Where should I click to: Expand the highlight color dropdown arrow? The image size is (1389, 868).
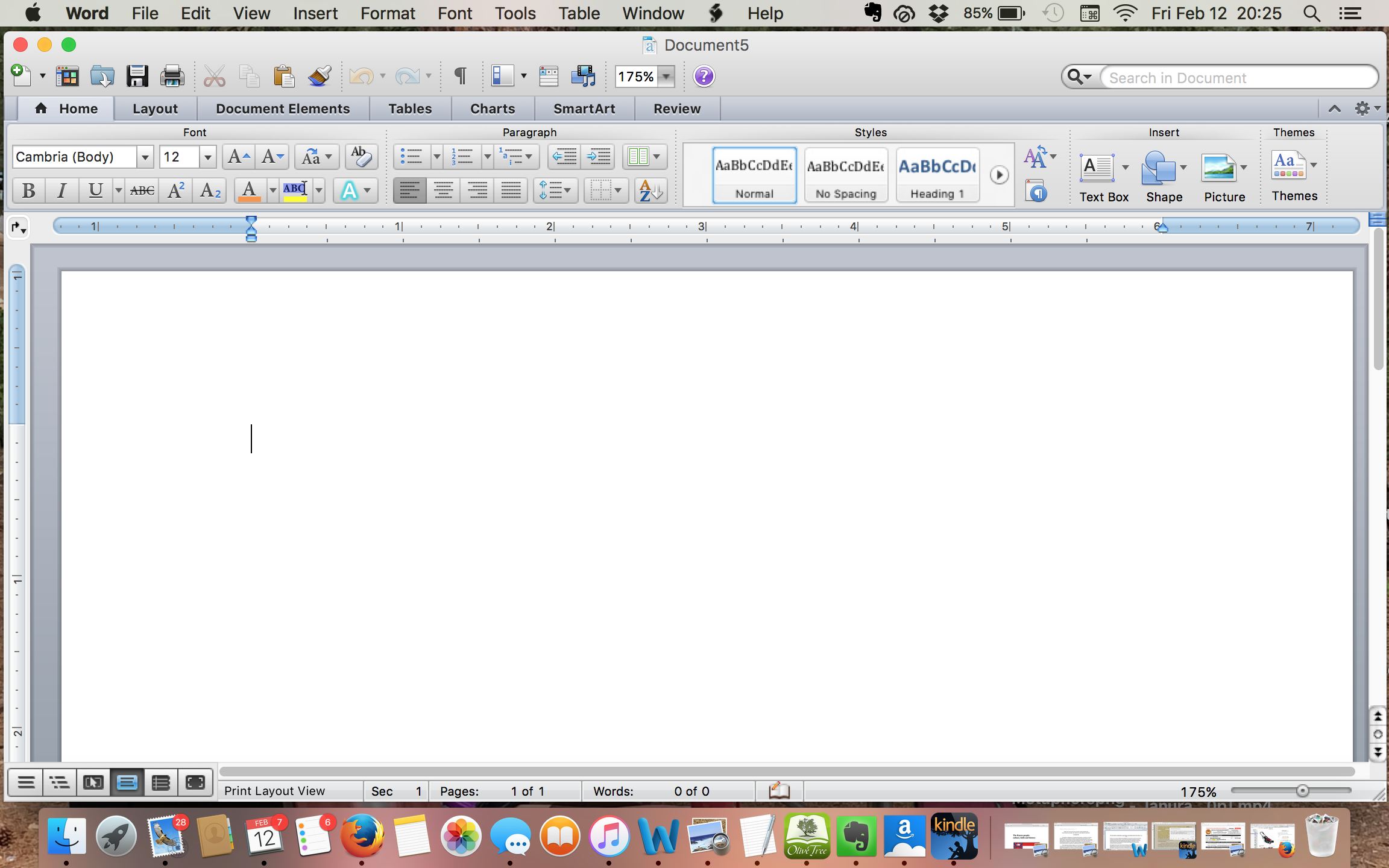pos(318,191)
